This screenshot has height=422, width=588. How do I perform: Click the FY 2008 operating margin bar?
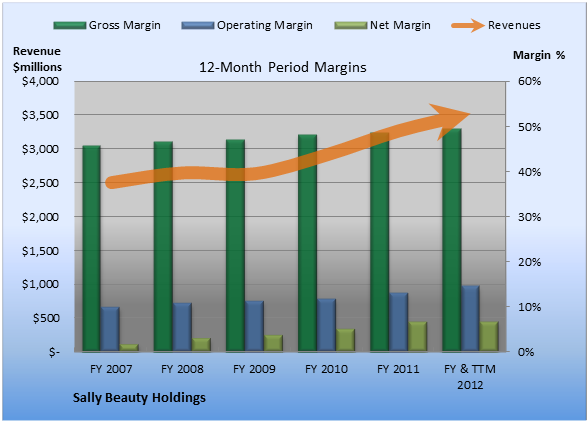click(182, 327)
